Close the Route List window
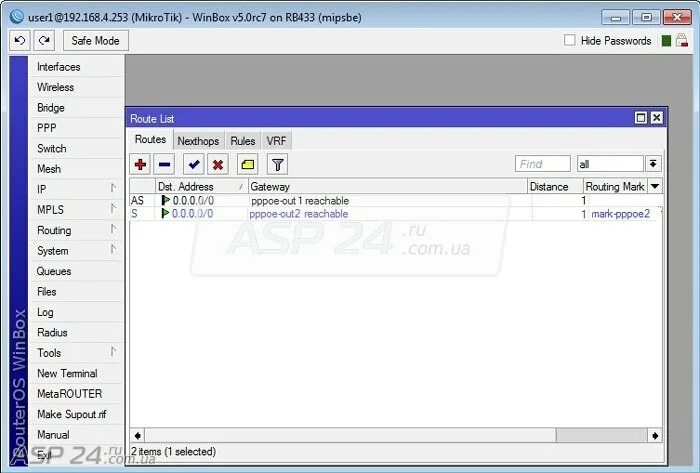The height and width of the screenshot is (473, 700). (x=656, y=117)
